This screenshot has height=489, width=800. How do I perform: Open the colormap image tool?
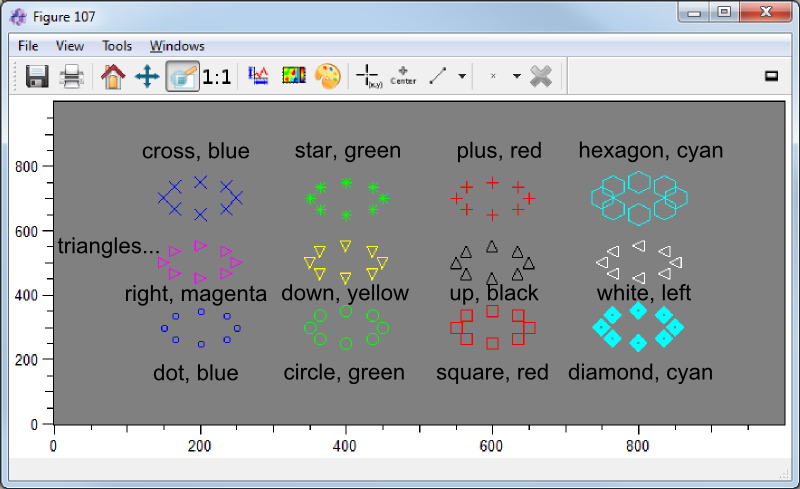pyautogui.click(x=293, y=76)
